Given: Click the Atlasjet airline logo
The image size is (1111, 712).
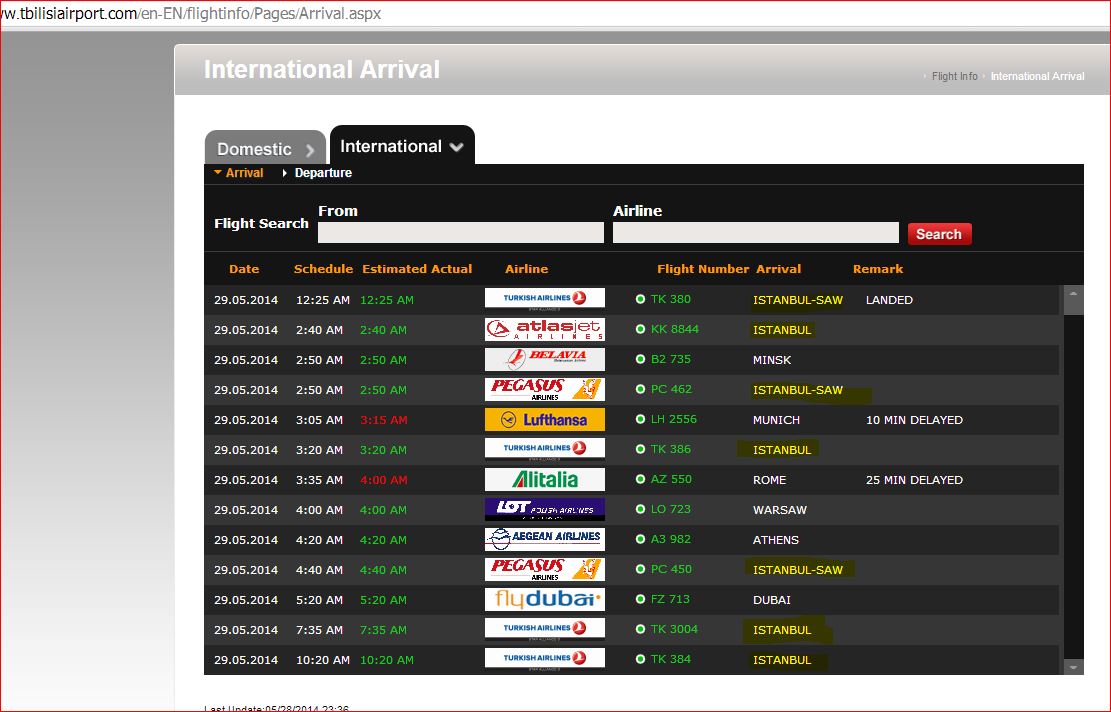Looking at the screenshot, I should click(544, 330).
